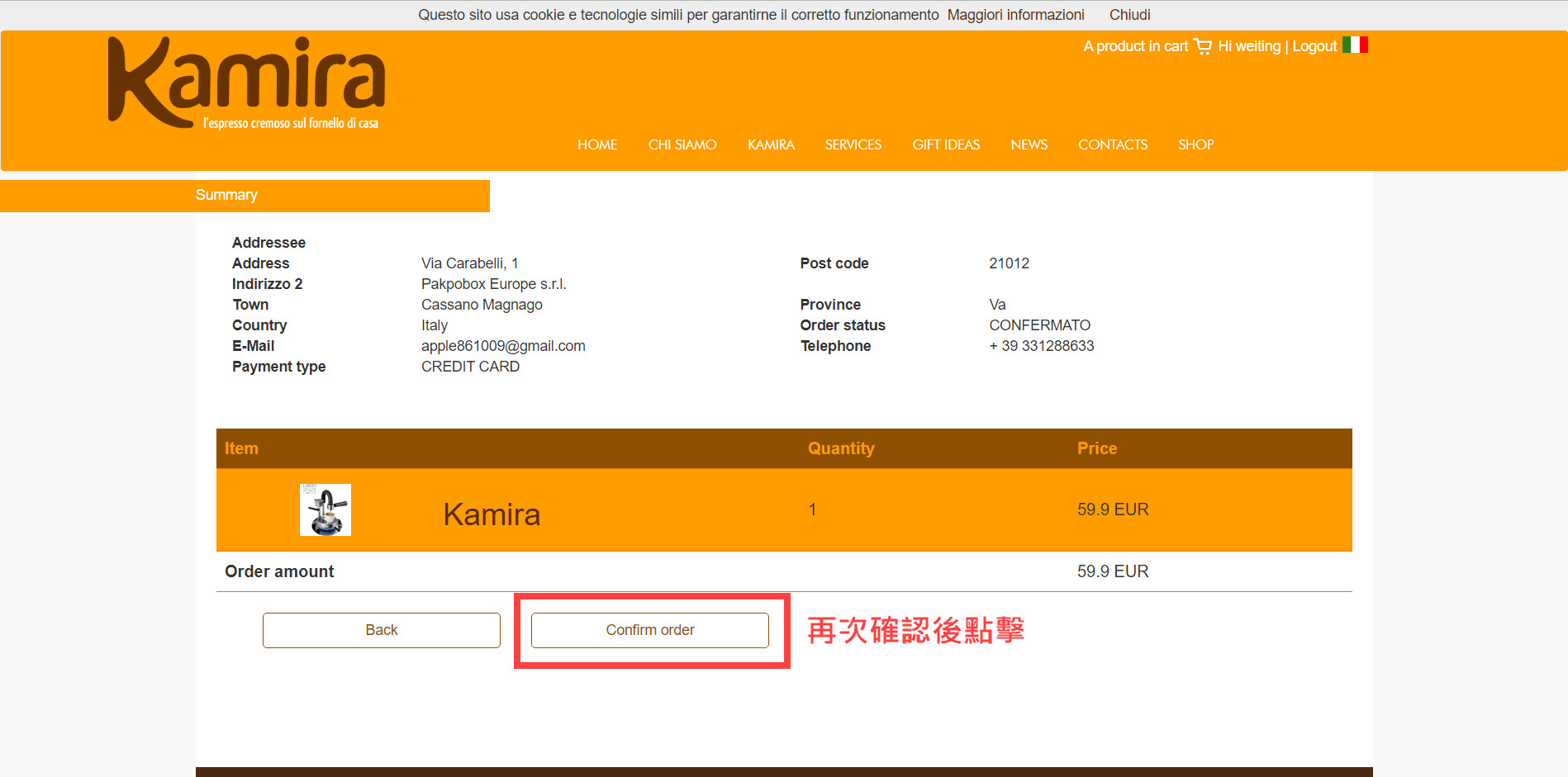Click the Italian flag language icon

coord(1355,45)
